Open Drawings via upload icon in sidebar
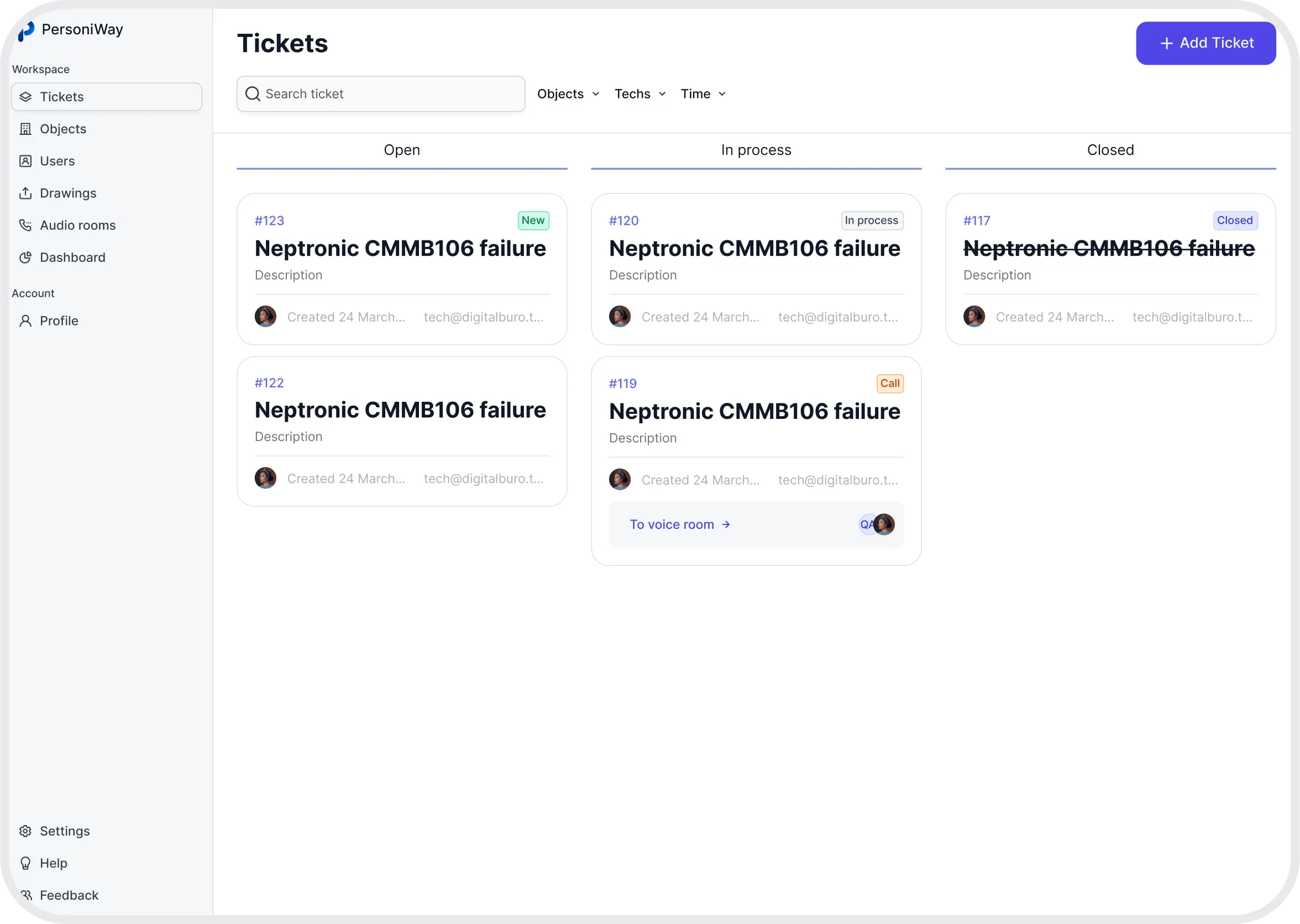The width and height of the screenshot is (1300, 924). point(25,193)
